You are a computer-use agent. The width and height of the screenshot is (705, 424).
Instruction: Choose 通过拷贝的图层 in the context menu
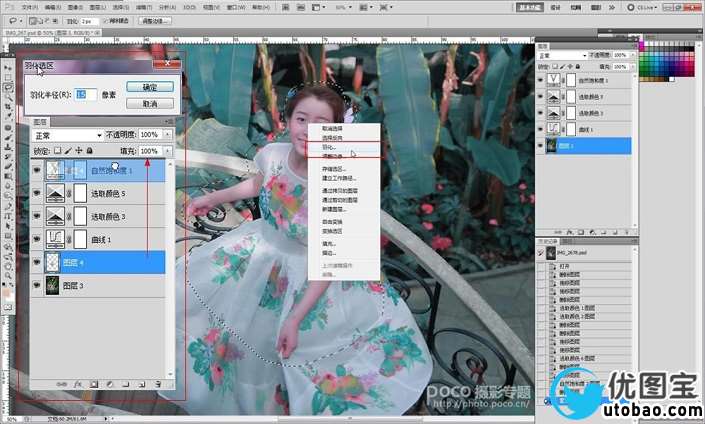pos(340,191)
